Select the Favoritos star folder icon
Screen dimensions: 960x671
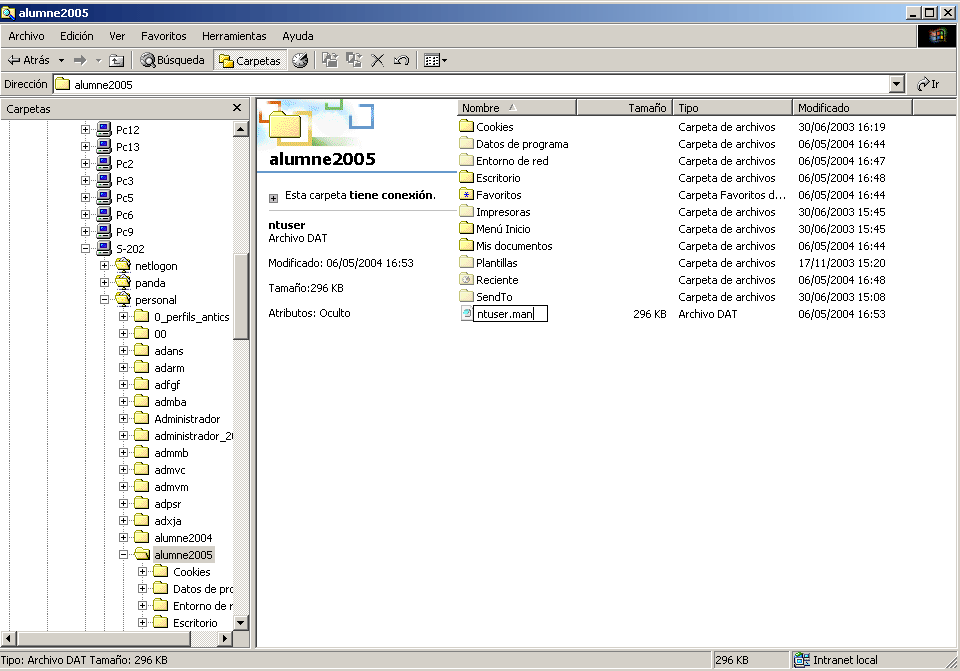tap(467, 195)
